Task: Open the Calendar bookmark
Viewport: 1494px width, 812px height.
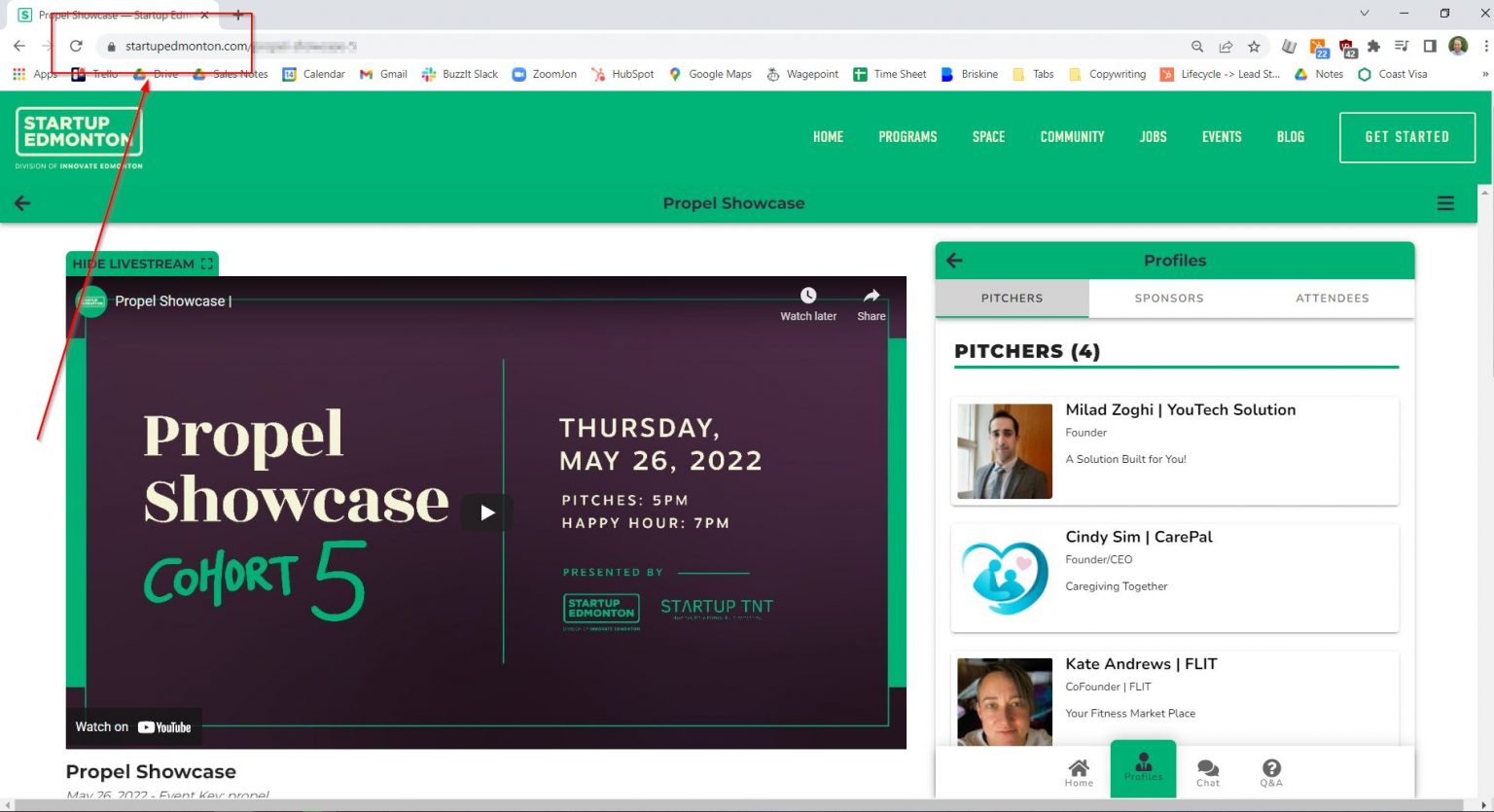Action: (x=313, y=74)
